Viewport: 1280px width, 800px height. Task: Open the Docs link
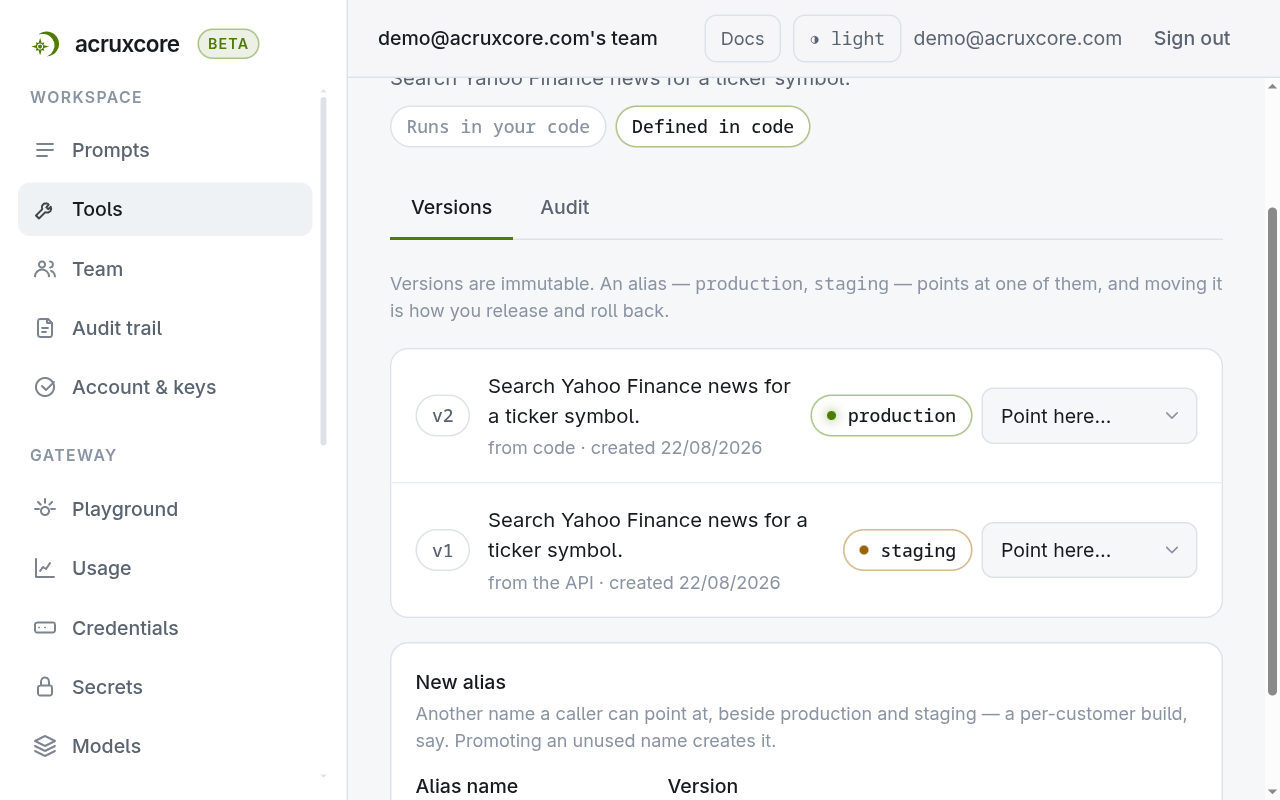coord(743,39)
